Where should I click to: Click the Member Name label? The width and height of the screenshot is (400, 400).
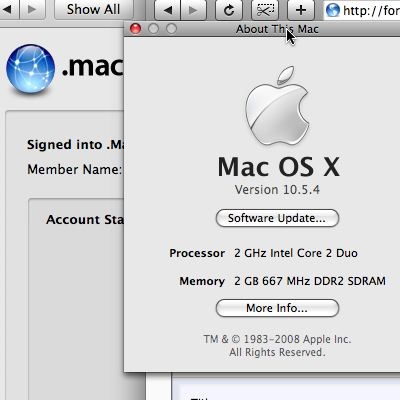[x=74, y=169]
